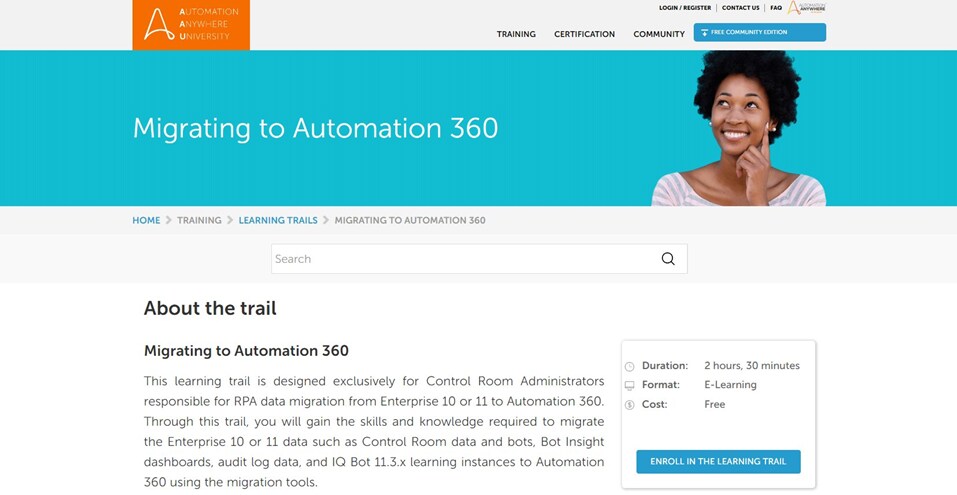
Task: Click the Cost label
Action: coord(654,404)
